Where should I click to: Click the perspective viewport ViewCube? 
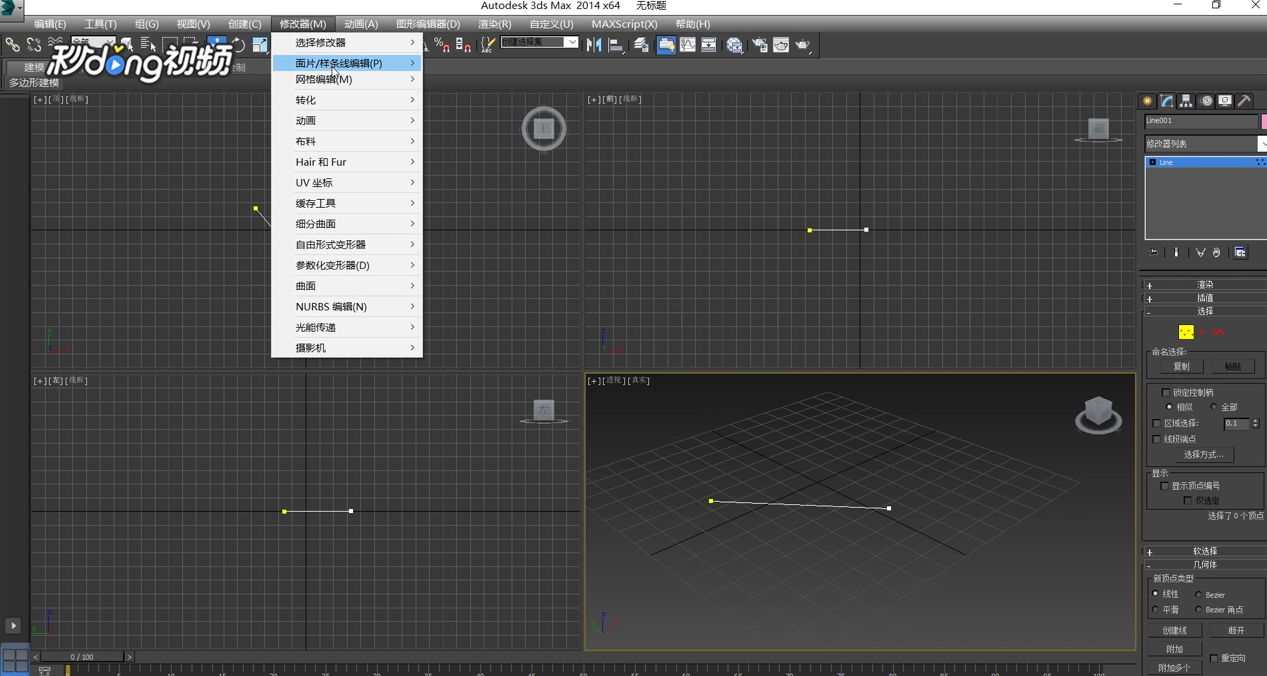coord(1098,414)
